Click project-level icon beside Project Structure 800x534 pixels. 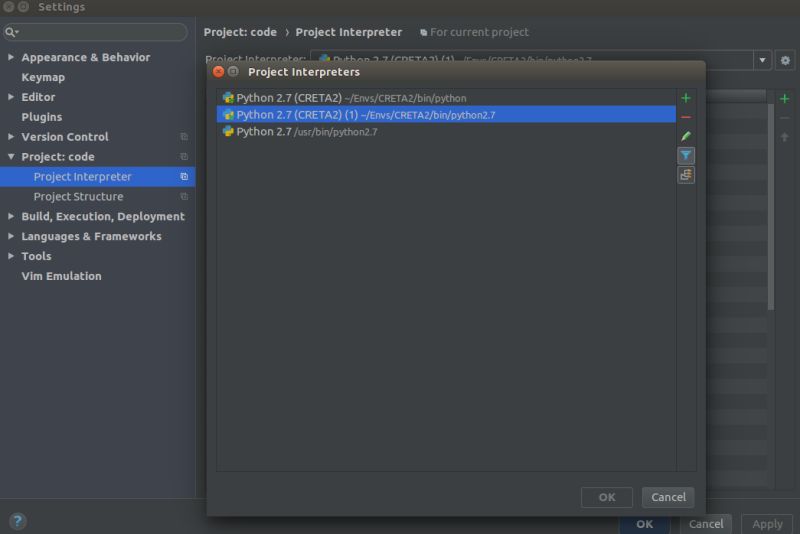[184, 196]
